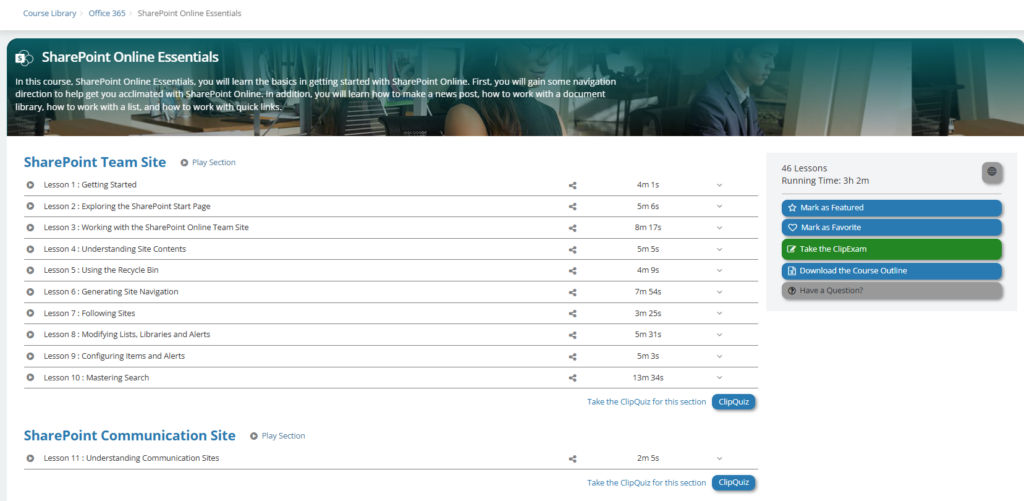Share Lesson 11 using the share icon
Image resolution: width=1024 pixels, height=501 pixels.
pyautogui.click(x=573, y=459)
